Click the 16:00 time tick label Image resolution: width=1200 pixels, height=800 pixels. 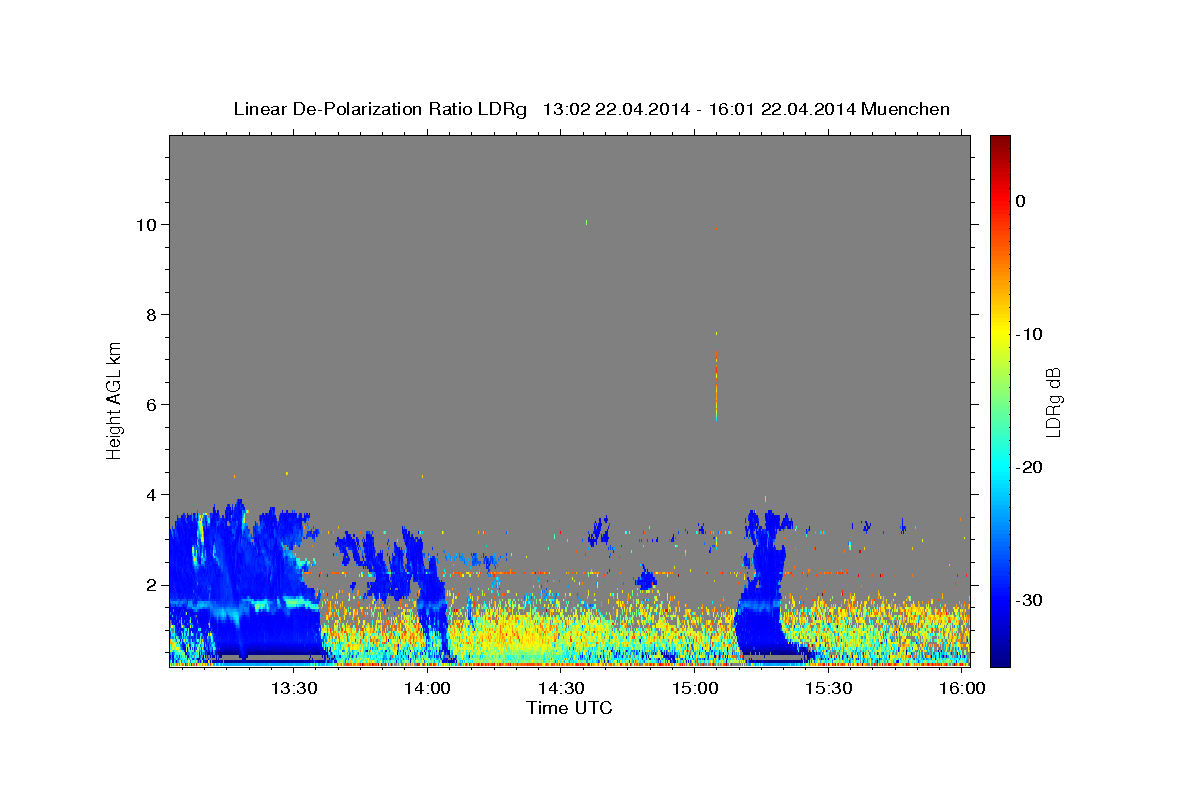(x=962, y=689)
